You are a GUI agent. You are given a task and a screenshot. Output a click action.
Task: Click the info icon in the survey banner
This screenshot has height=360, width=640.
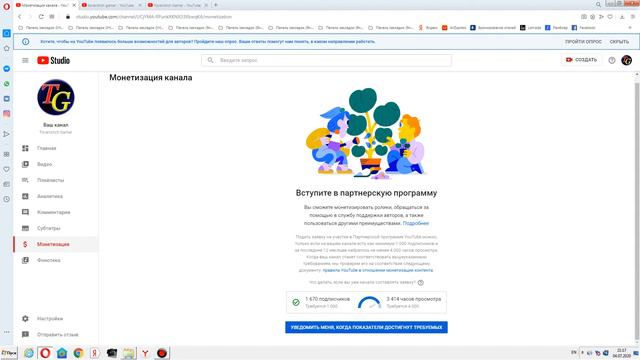[x=26, y=42]
